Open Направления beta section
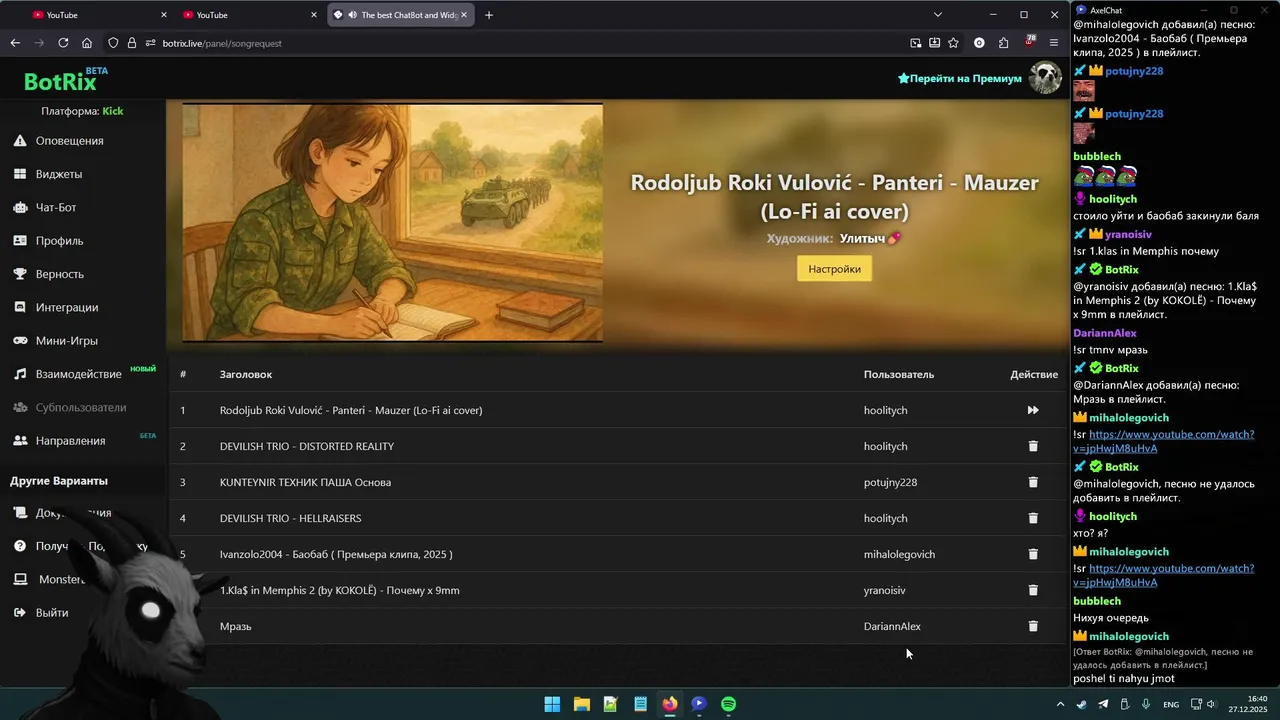This screenshot has width=1280, height=720. (x=70, y=441)
